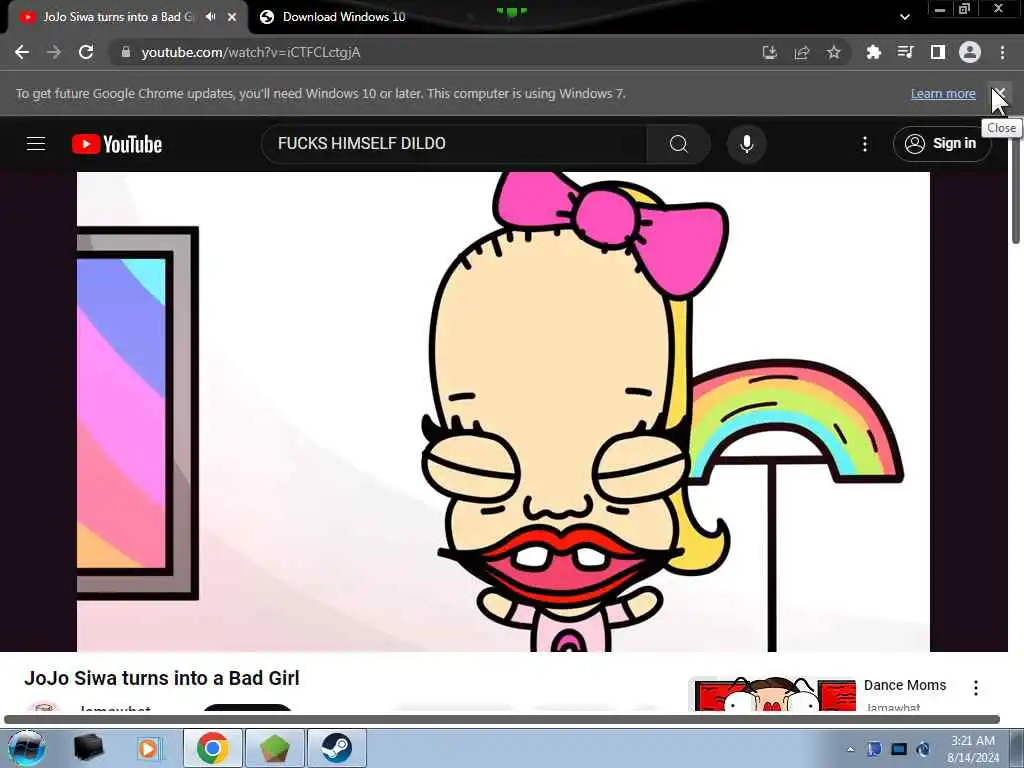Reload the current page
Screen dimensions: 1024x768
point(86,52)
